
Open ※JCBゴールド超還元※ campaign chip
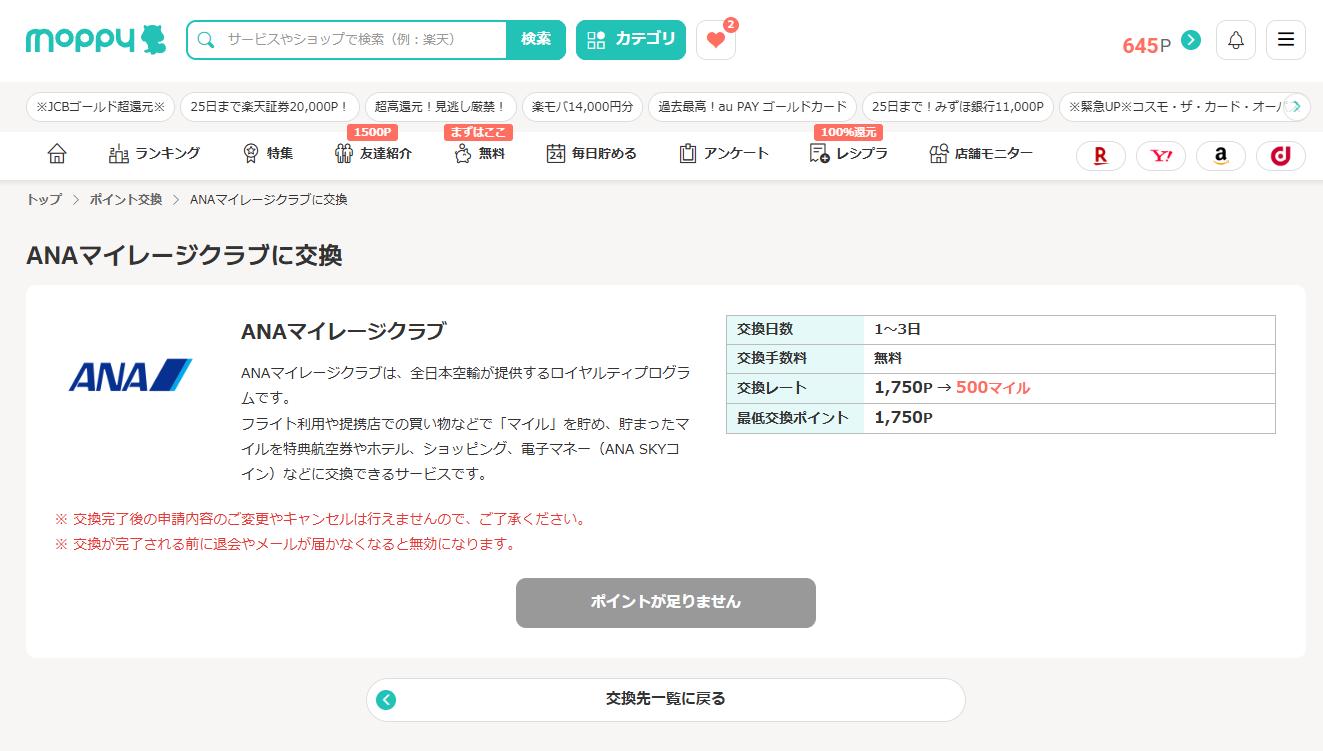tap(100, 107)
